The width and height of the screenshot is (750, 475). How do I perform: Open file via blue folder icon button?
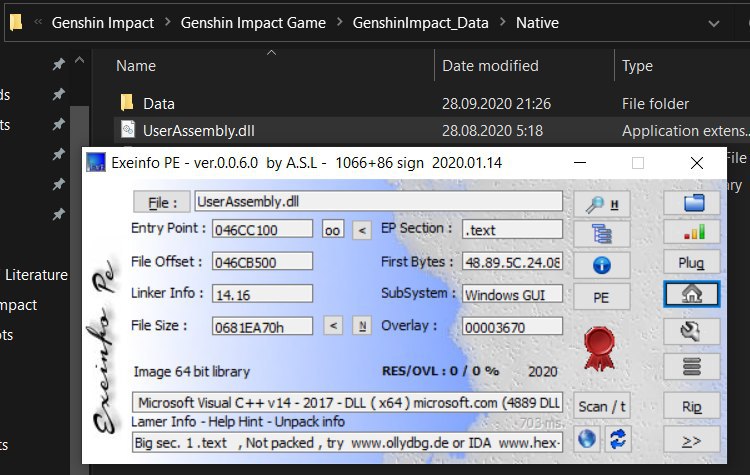coord(692,202)
